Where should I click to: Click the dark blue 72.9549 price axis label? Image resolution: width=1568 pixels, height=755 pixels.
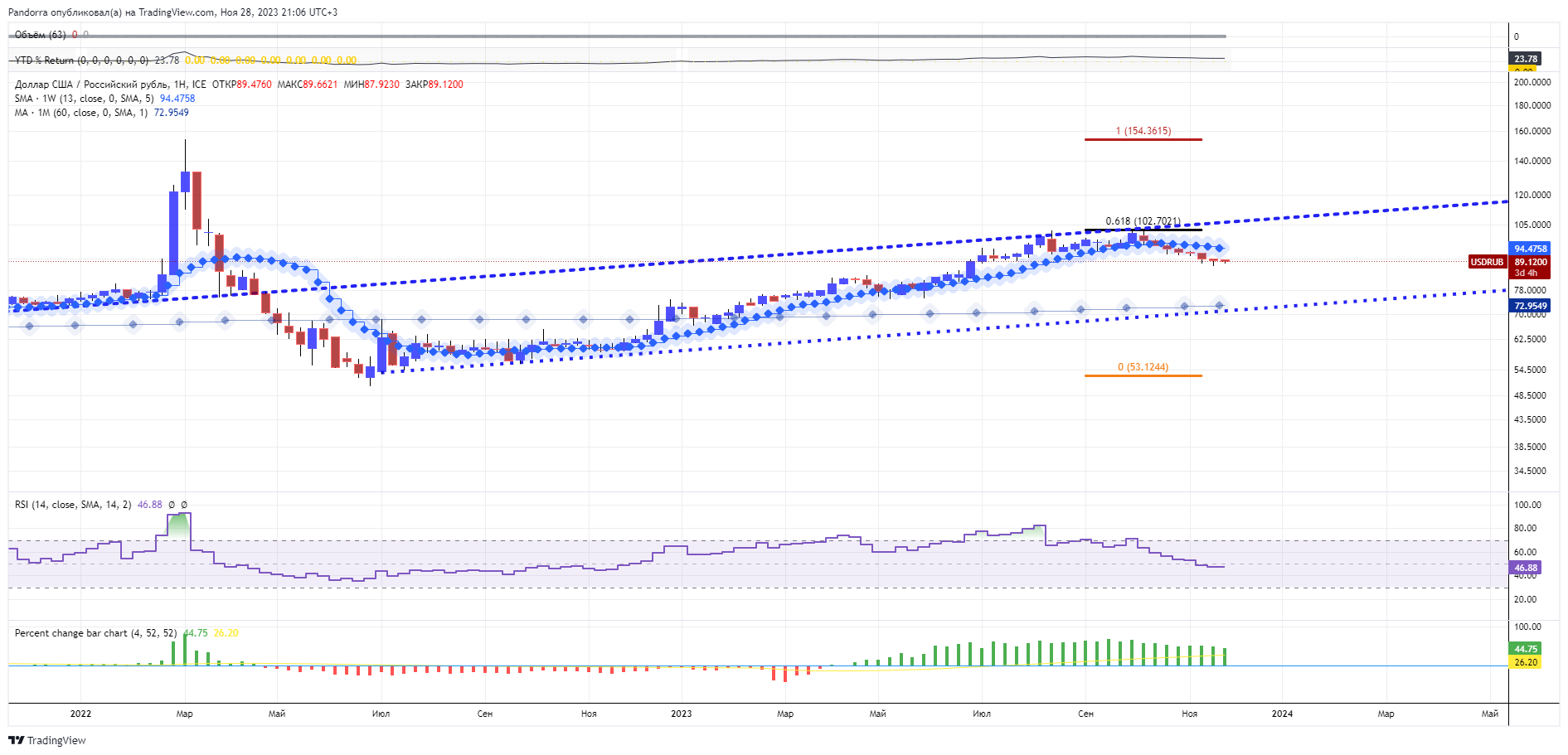(1530, 306)
